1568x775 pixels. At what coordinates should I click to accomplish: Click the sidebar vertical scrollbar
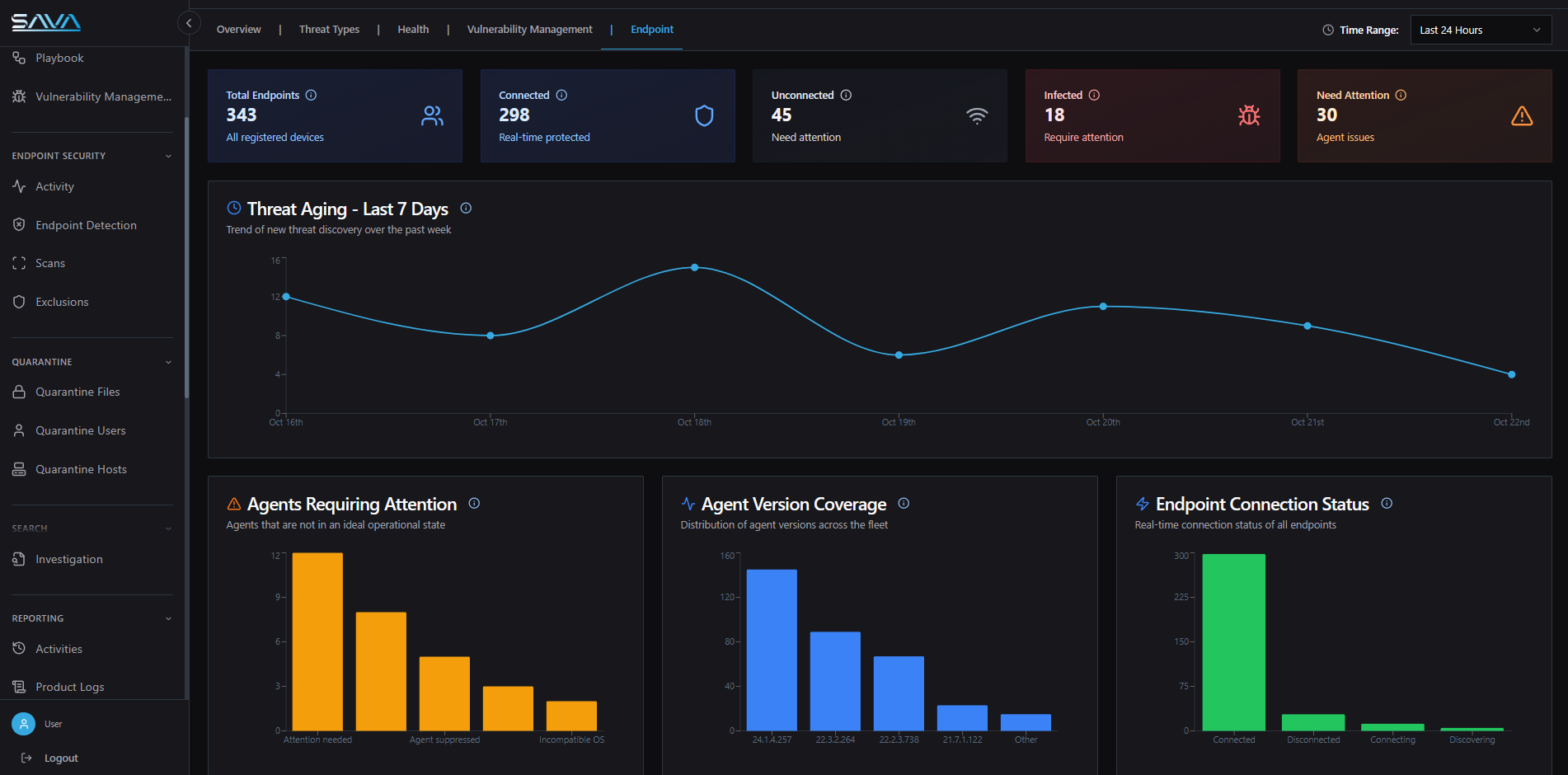click(186, 257)
